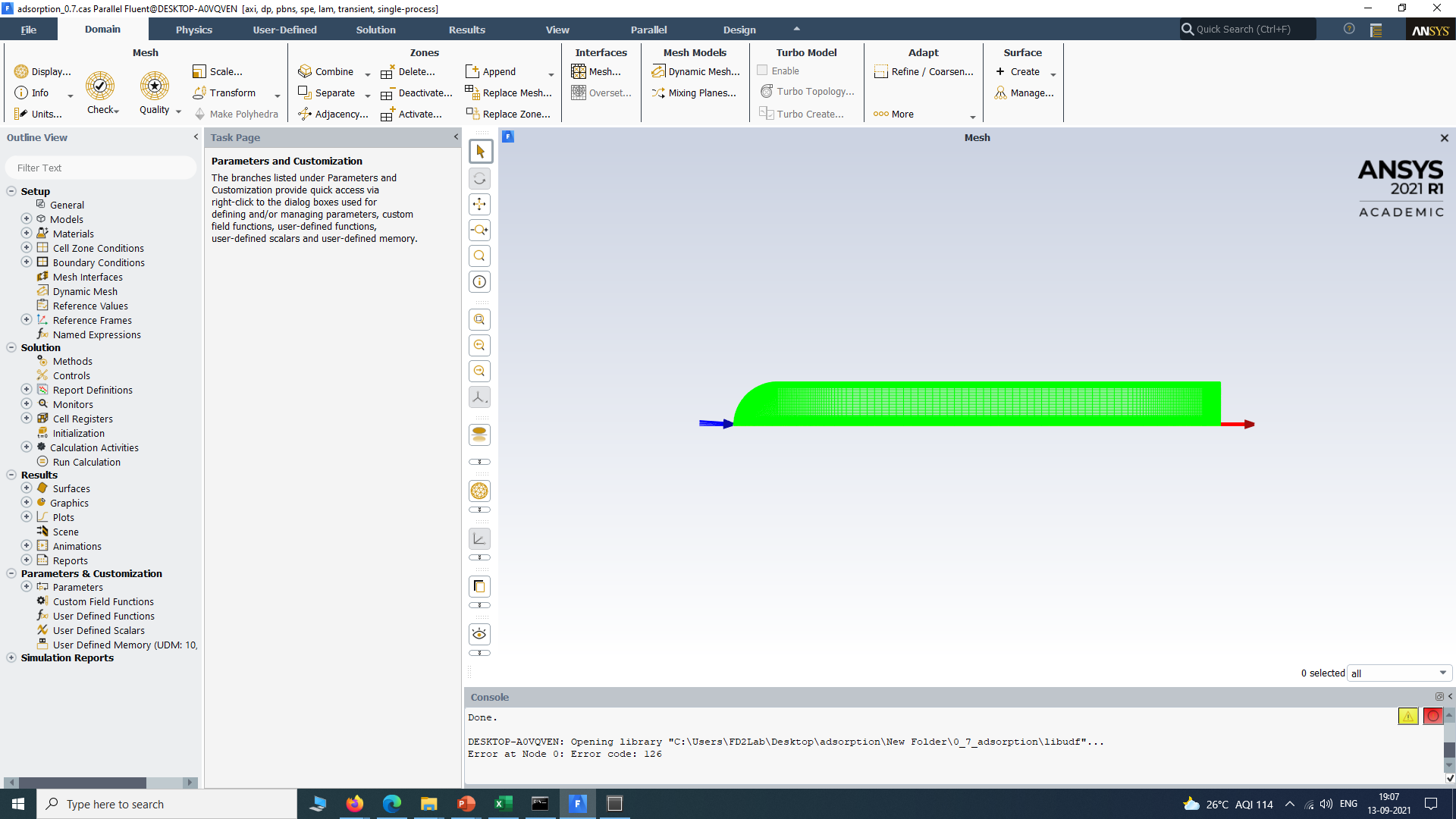Open the Physics ribbon tab
The width and height of the screenshot is (1456, 819).
(x=194, y=30)
